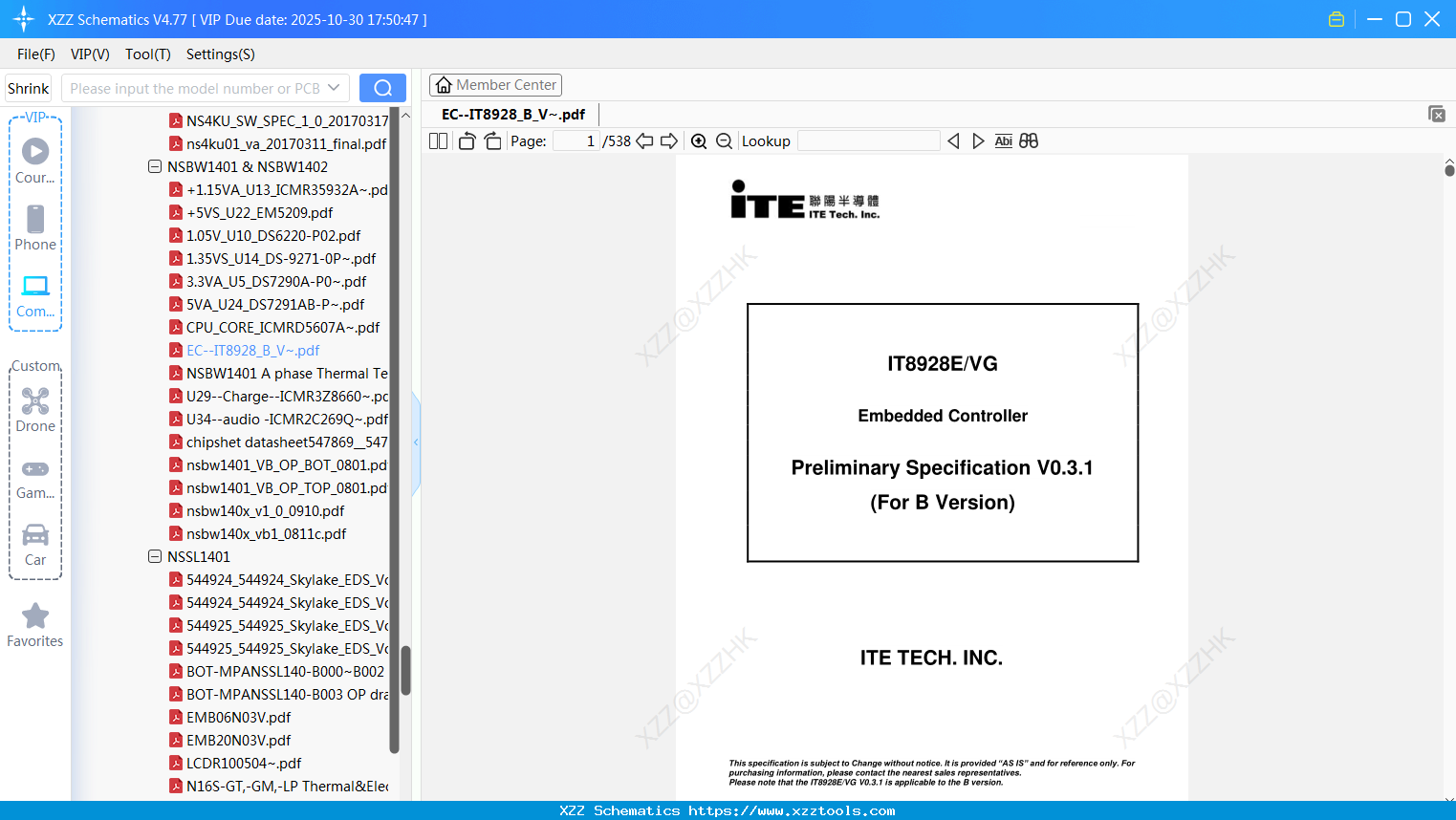Click the Lookup text field
This screenshot has width=1456, height=820.
pos(869,141)
